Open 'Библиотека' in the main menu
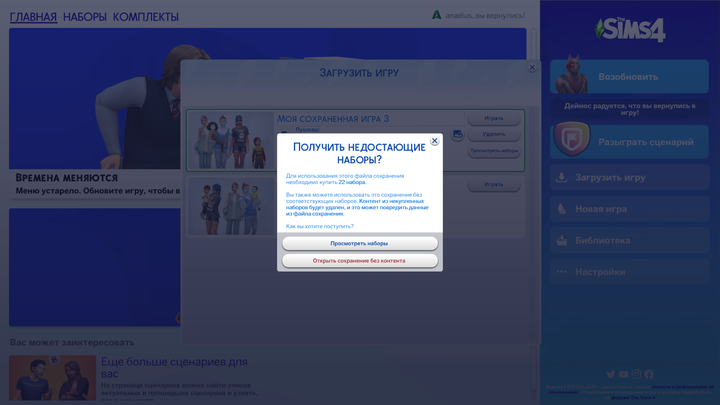Screen dimensions: 720x405 [x=629, y=240]
